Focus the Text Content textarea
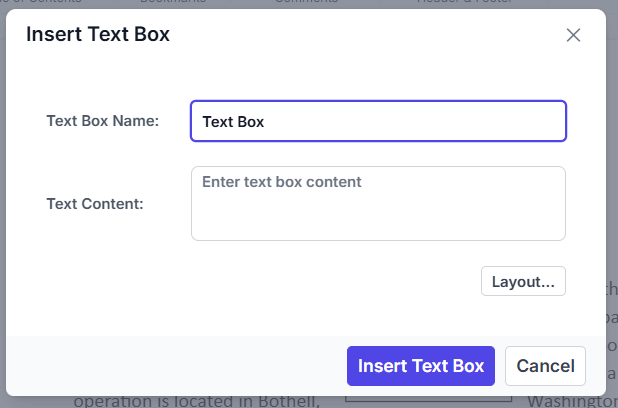This screenshot has width=618, height=408. coord(378,203)
